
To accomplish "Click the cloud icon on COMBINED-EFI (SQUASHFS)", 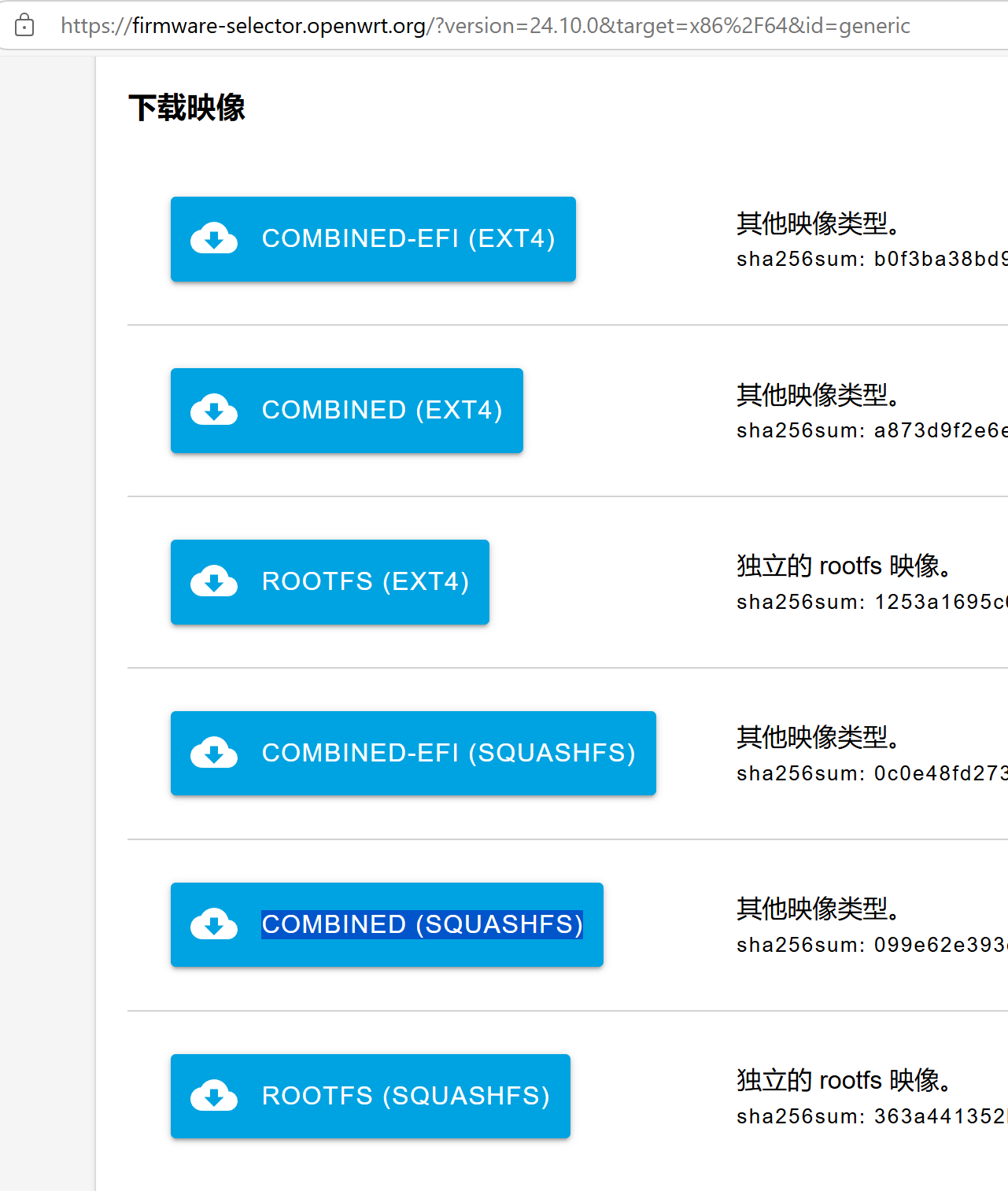I will coord(212,753).
